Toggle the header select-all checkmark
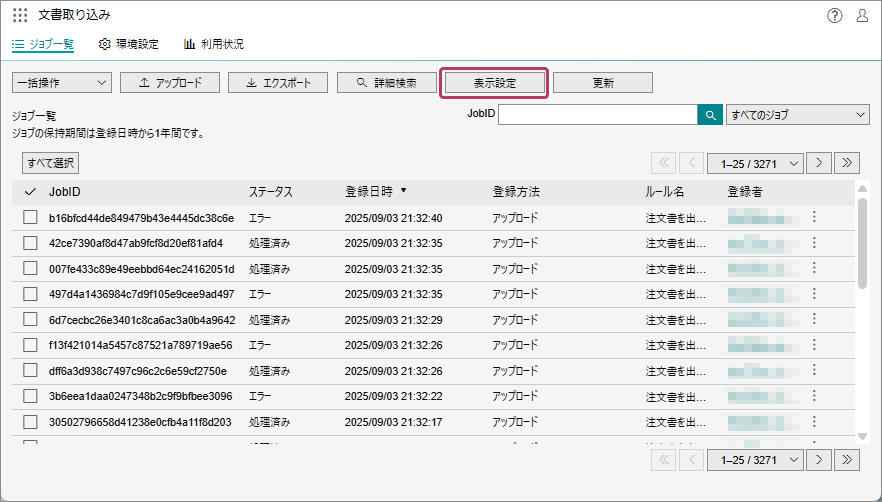 coord(30,192)
